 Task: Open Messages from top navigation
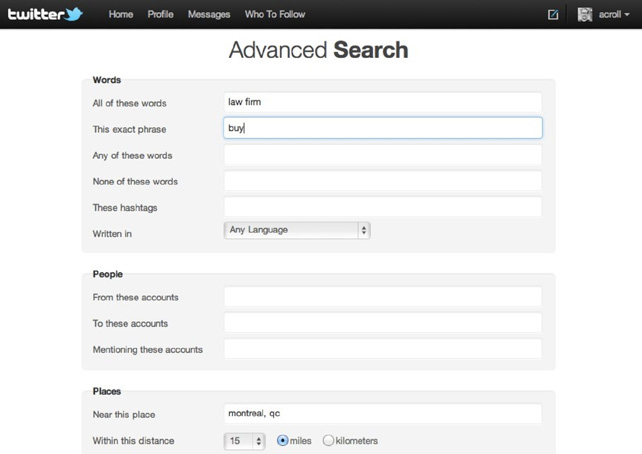[x=209, y=15]
